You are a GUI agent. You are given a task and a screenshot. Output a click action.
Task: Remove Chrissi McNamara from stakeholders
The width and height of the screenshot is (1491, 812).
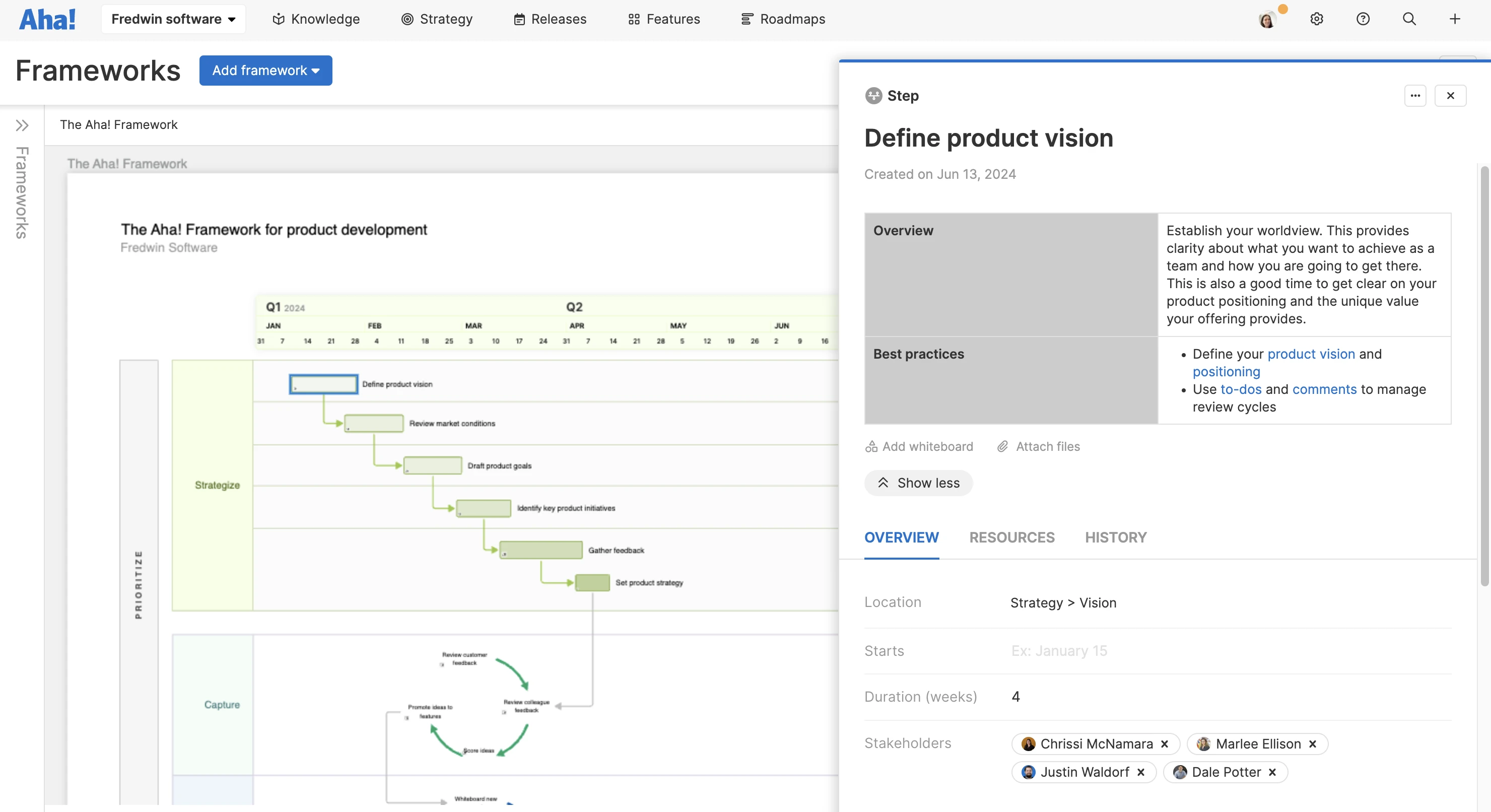tap(1165, 743)
